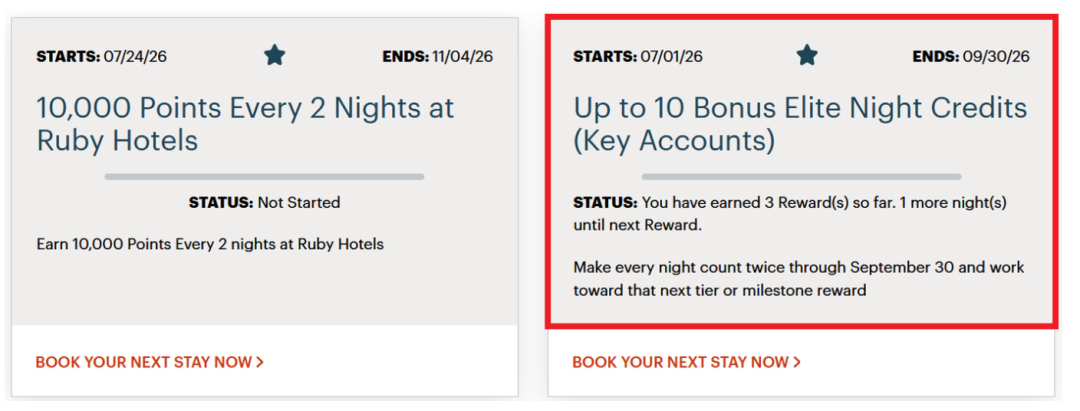Click the progress bar on Ruby Hotels card
Image resolution: width=1080 pixels, height=411 pixels.
click(x=264, y=177)
